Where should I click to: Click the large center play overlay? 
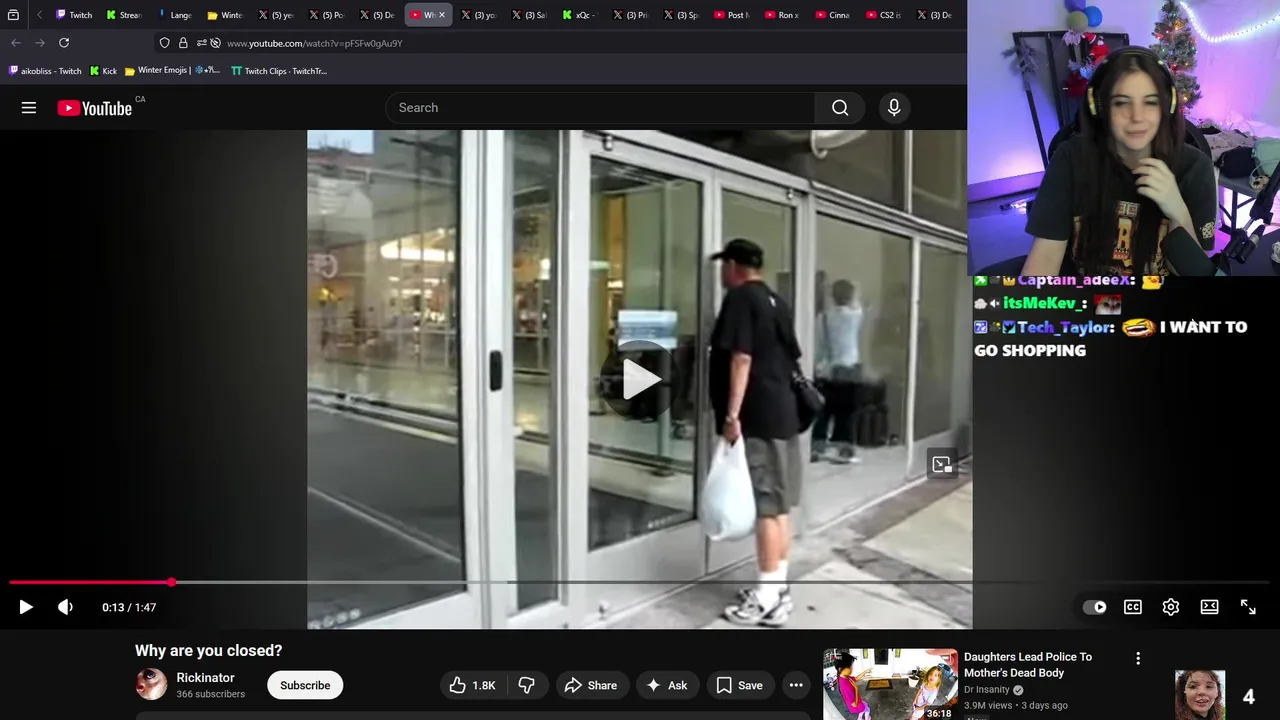coord(640,379)
